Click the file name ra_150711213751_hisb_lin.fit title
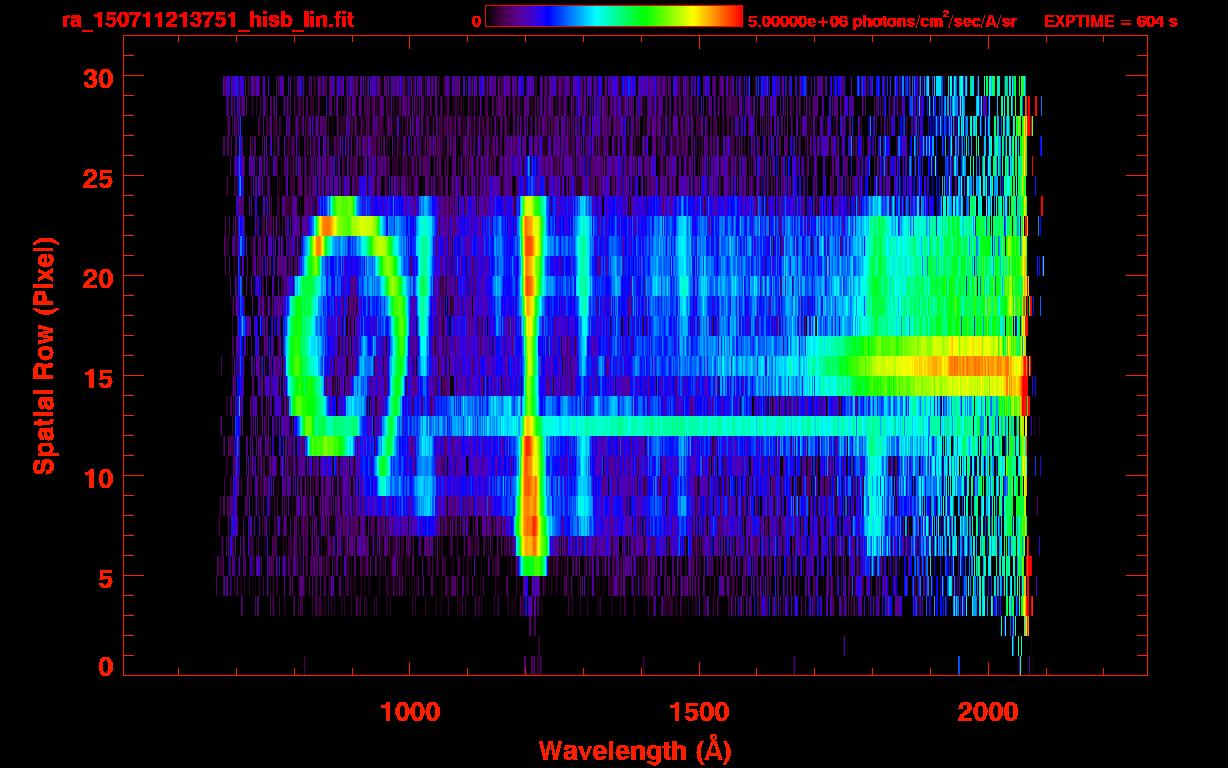The width and height of the screenshot is (1228, 768). (207, 20)
